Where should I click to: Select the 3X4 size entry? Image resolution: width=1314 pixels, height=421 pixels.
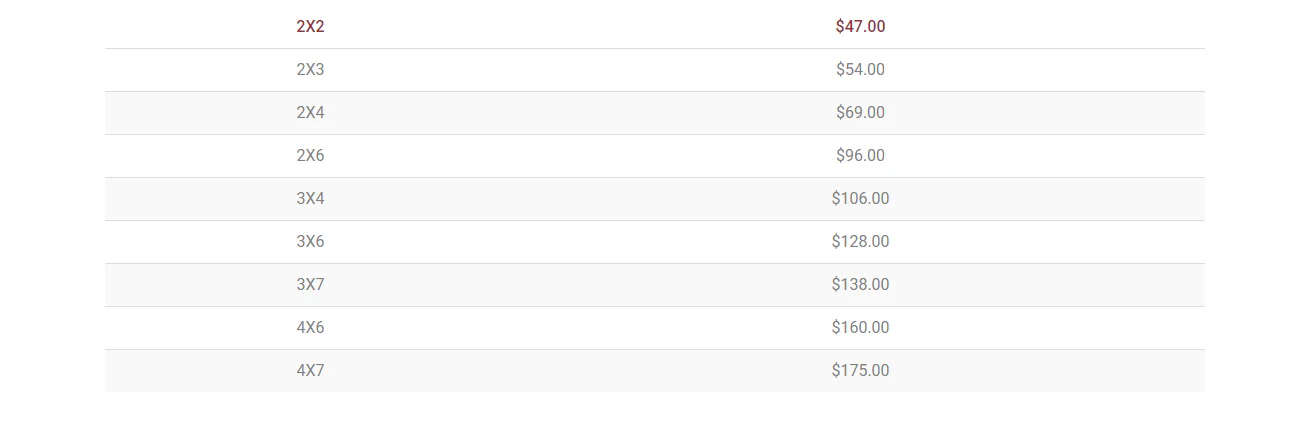click(x=310, y=199)
